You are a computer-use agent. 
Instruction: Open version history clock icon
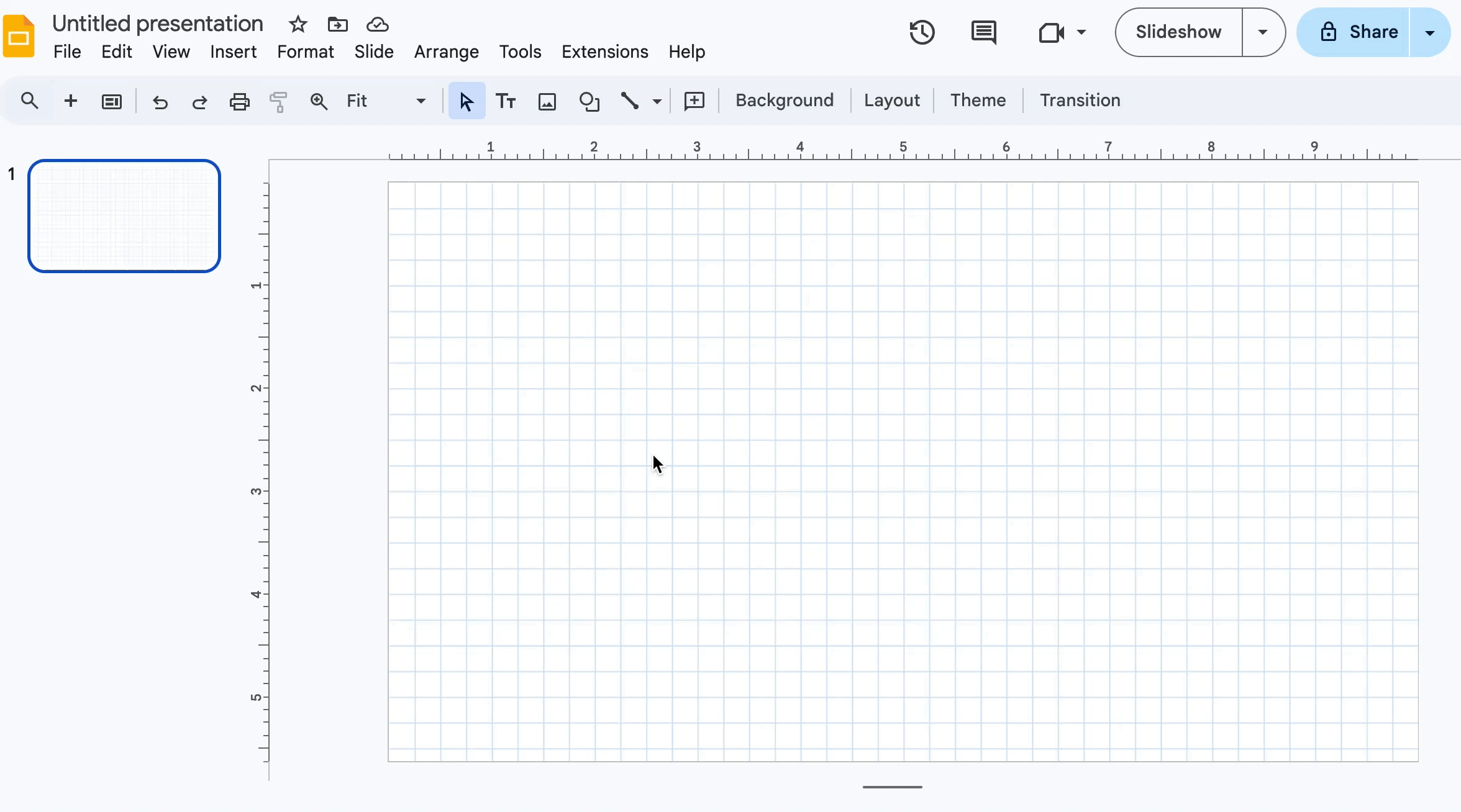tap(922, 32)
